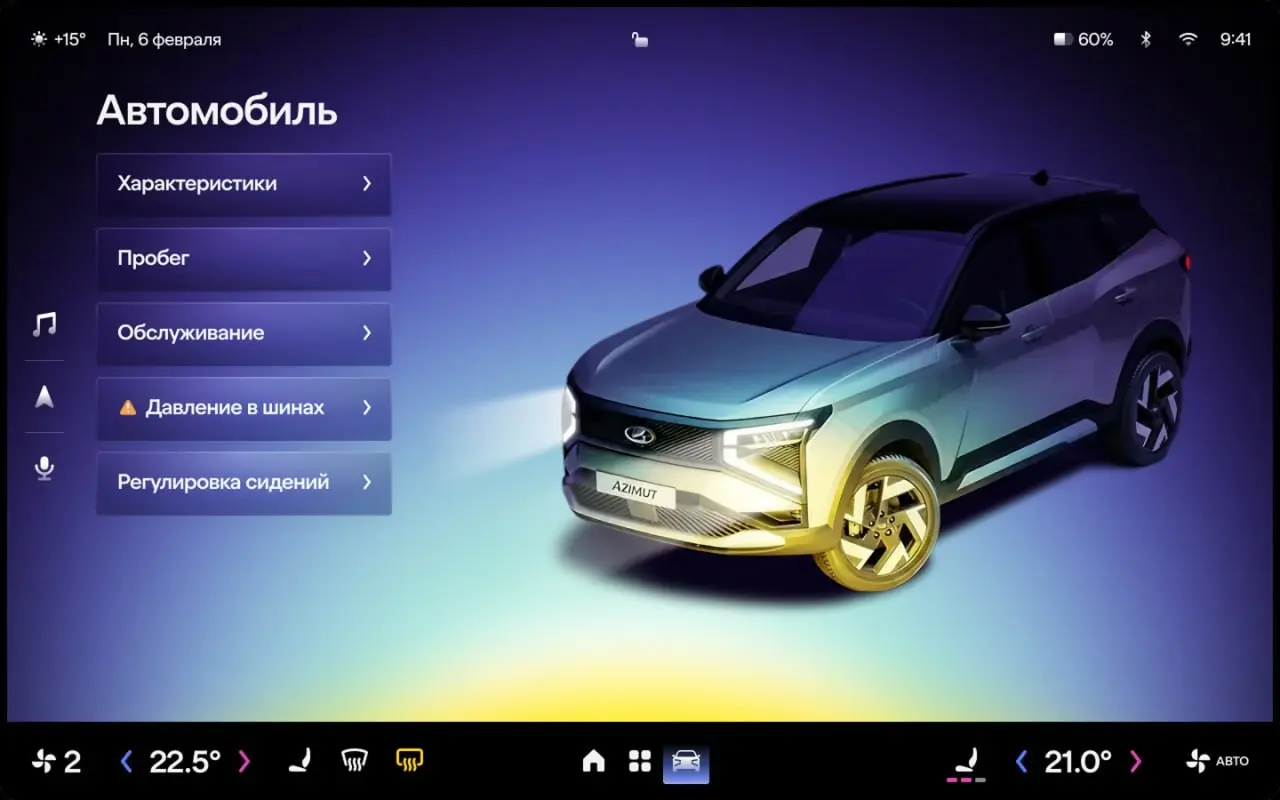The image size is (1280, 800).
Task: Toggle driver seat heating
Action: coord(299,762)
